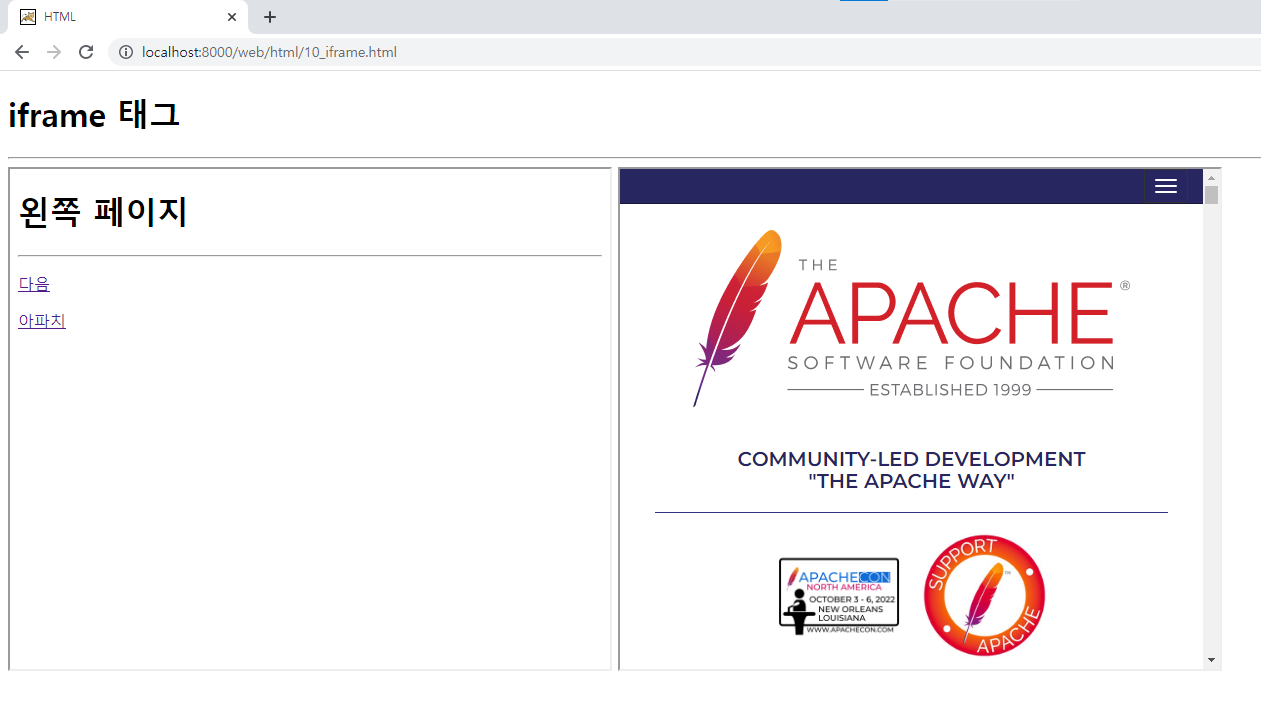
Task: Click the 'COMMUNITY-LED DEVELOPMENT' text
Action: point(911,459)
